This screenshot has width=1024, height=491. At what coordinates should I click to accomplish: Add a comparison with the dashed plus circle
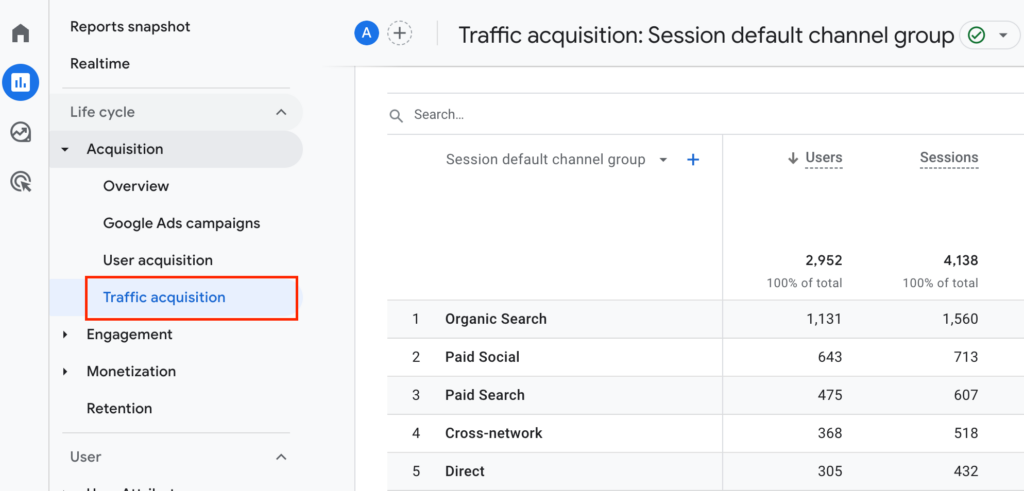400,33
